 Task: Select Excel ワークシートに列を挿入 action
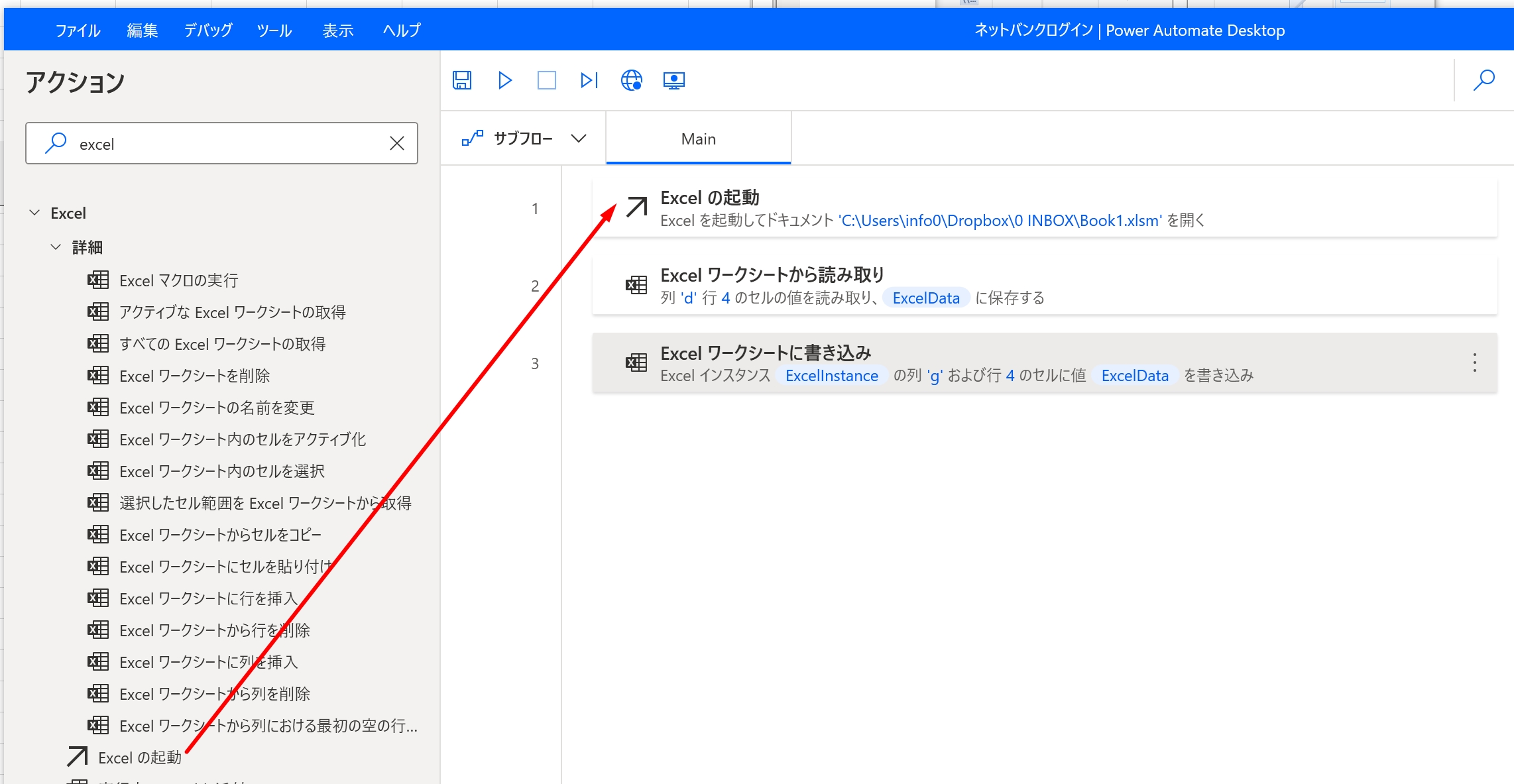coord(208,662)
